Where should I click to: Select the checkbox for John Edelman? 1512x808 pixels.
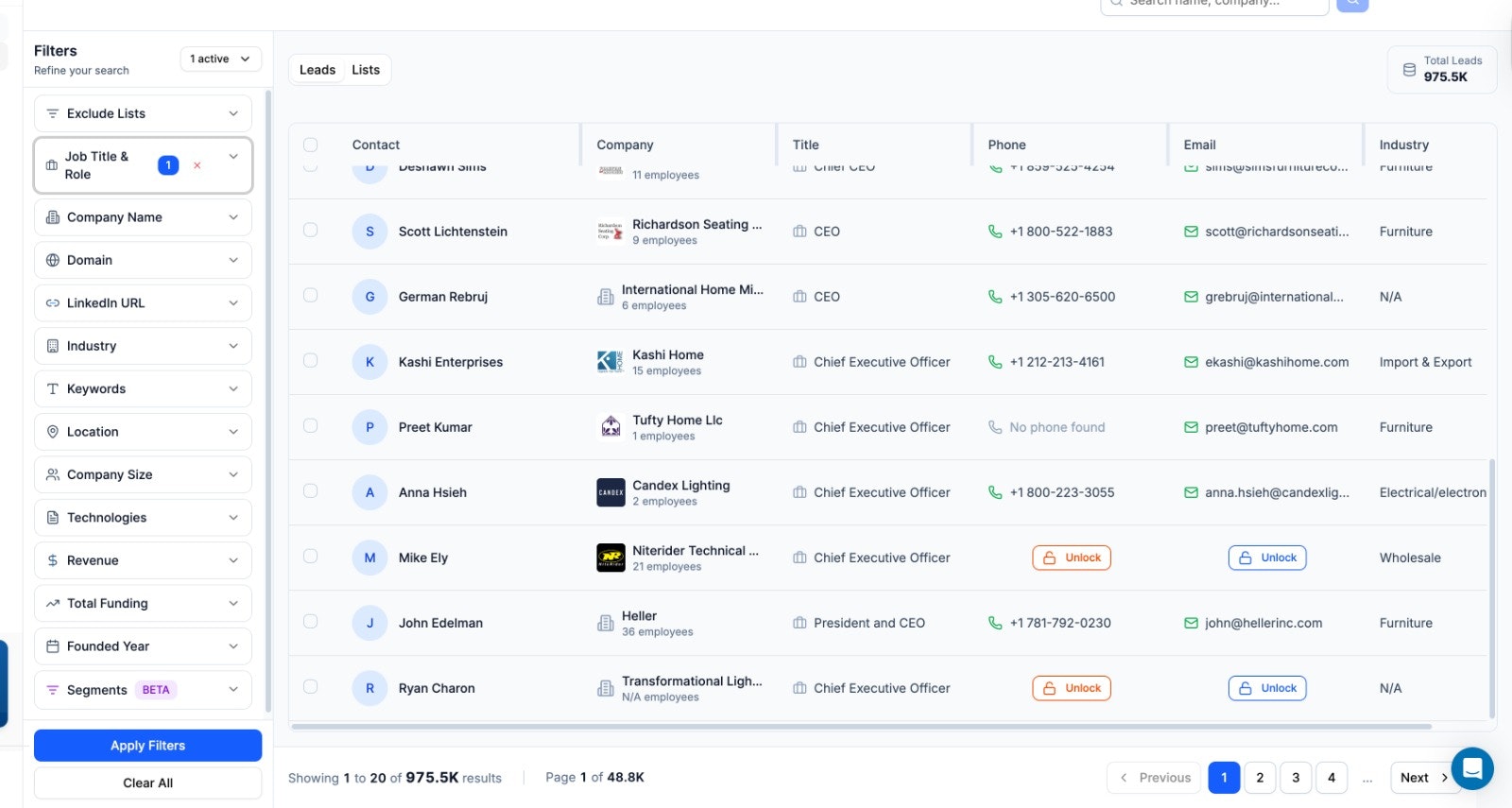tap(310, 621)
